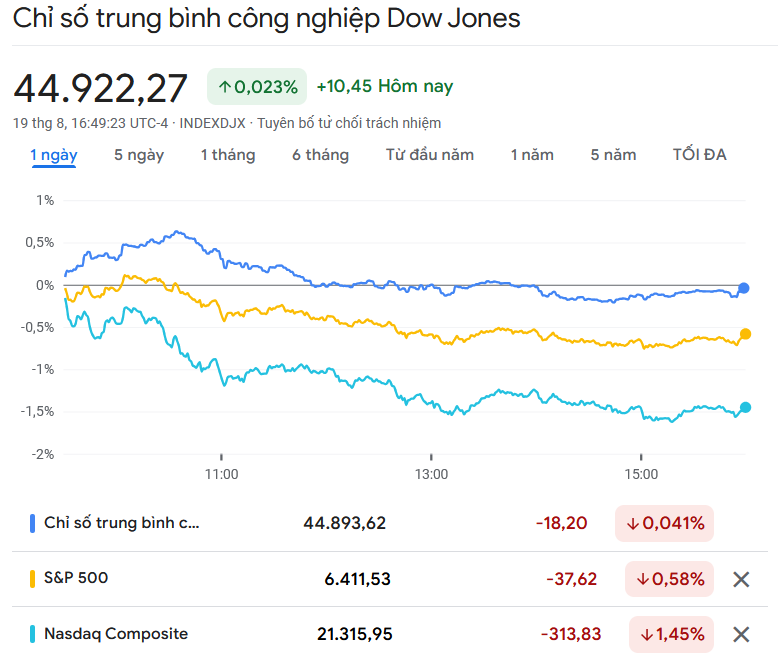
Task: Remove Nasdaq Composite comparison with X icon
Action: point(741,634)
